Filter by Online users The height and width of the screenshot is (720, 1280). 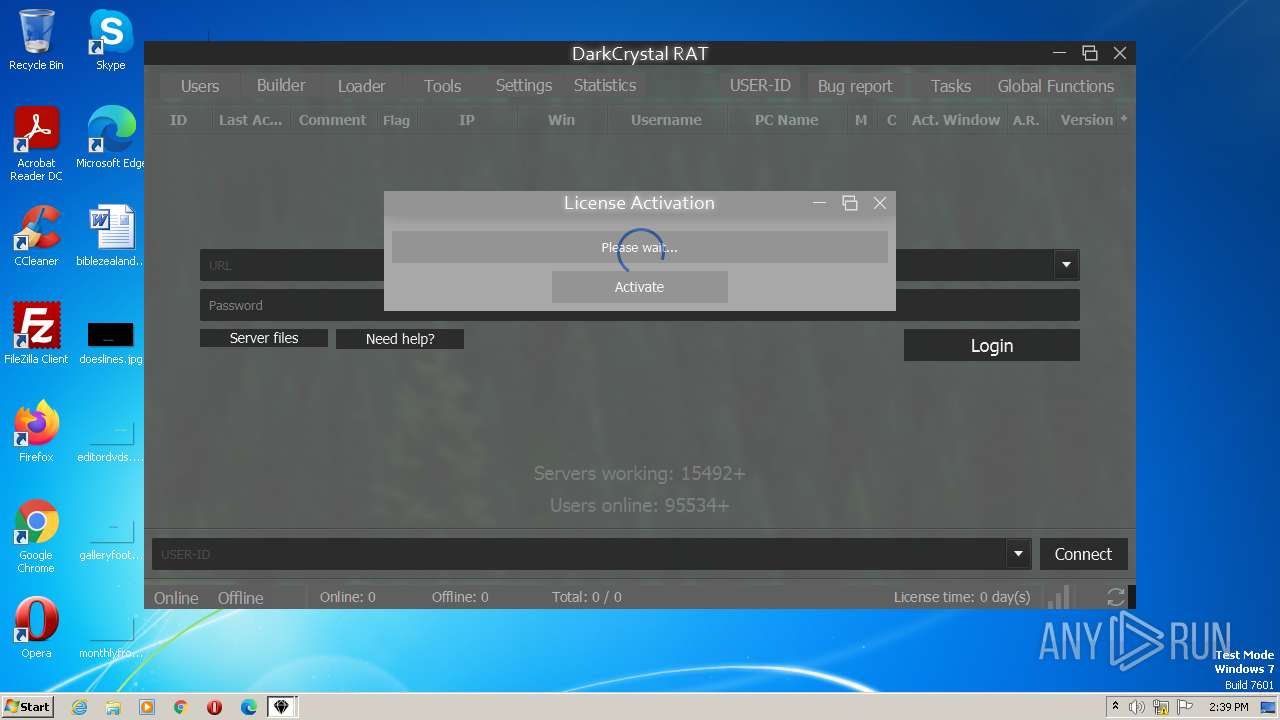[176, 598]
